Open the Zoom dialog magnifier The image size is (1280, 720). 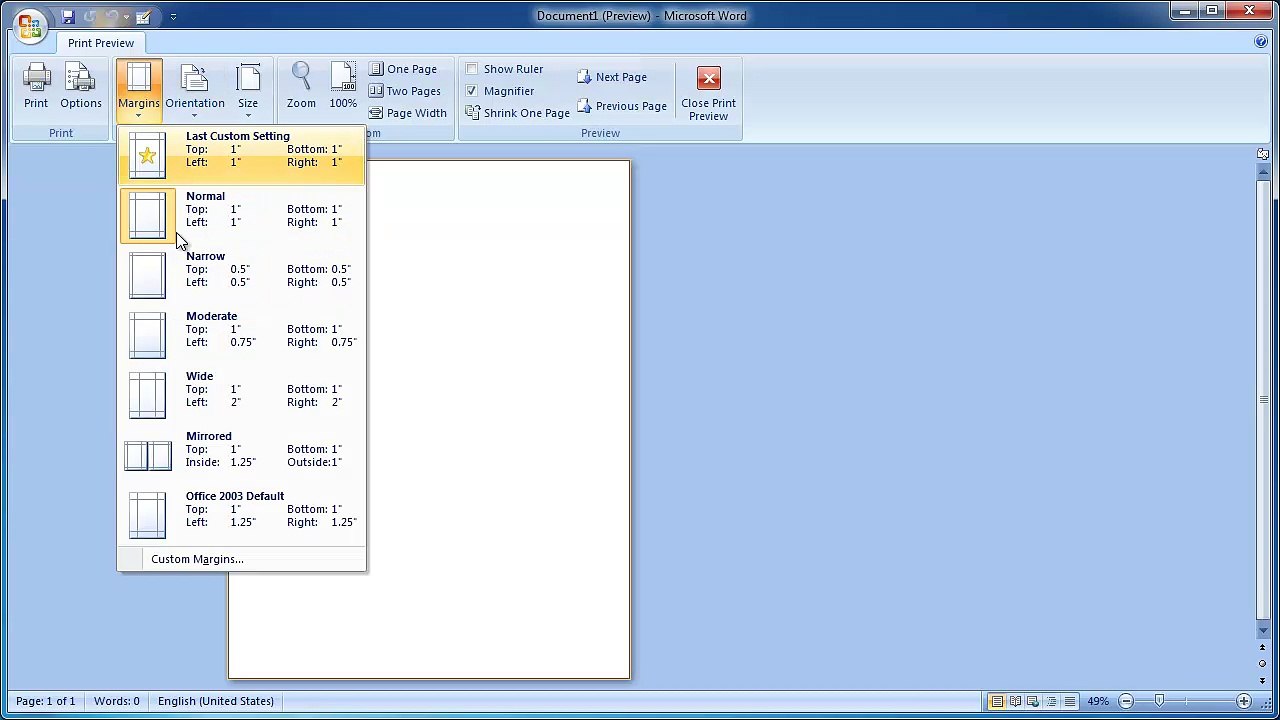(x=301, y=86)
